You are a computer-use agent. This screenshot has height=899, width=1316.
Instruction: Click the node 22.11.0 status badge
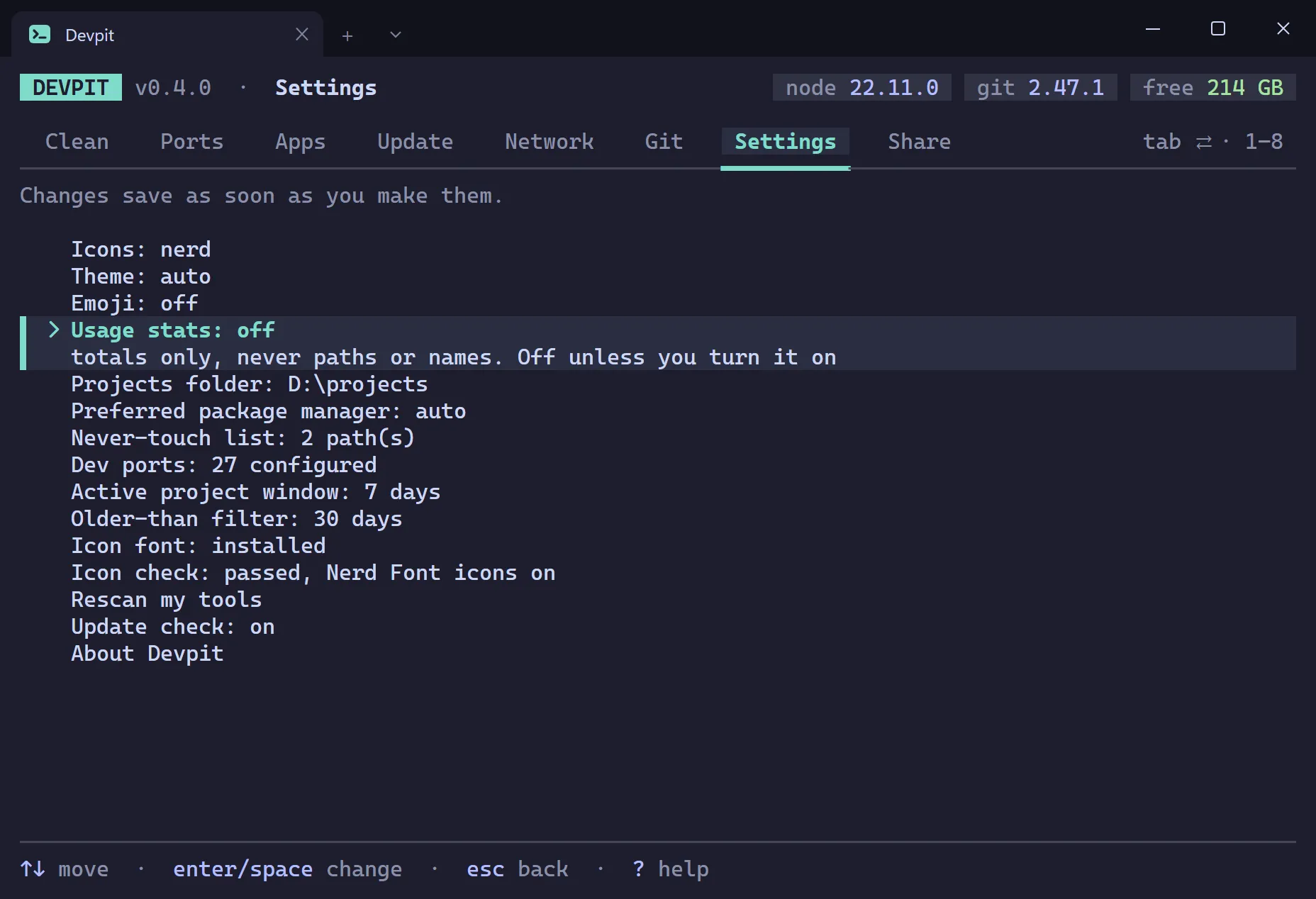[862, 87]
